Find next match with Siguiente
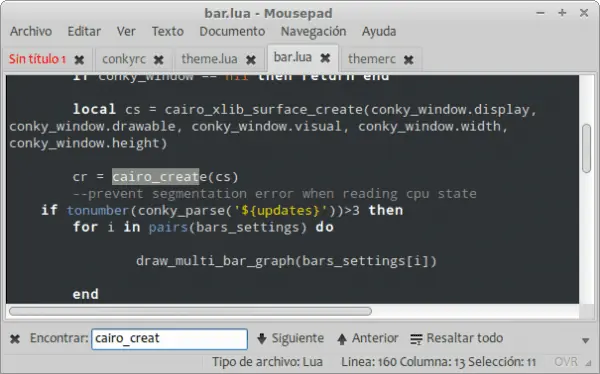The height and width of the screenshot is (374, 600). [x=290, y=338]
